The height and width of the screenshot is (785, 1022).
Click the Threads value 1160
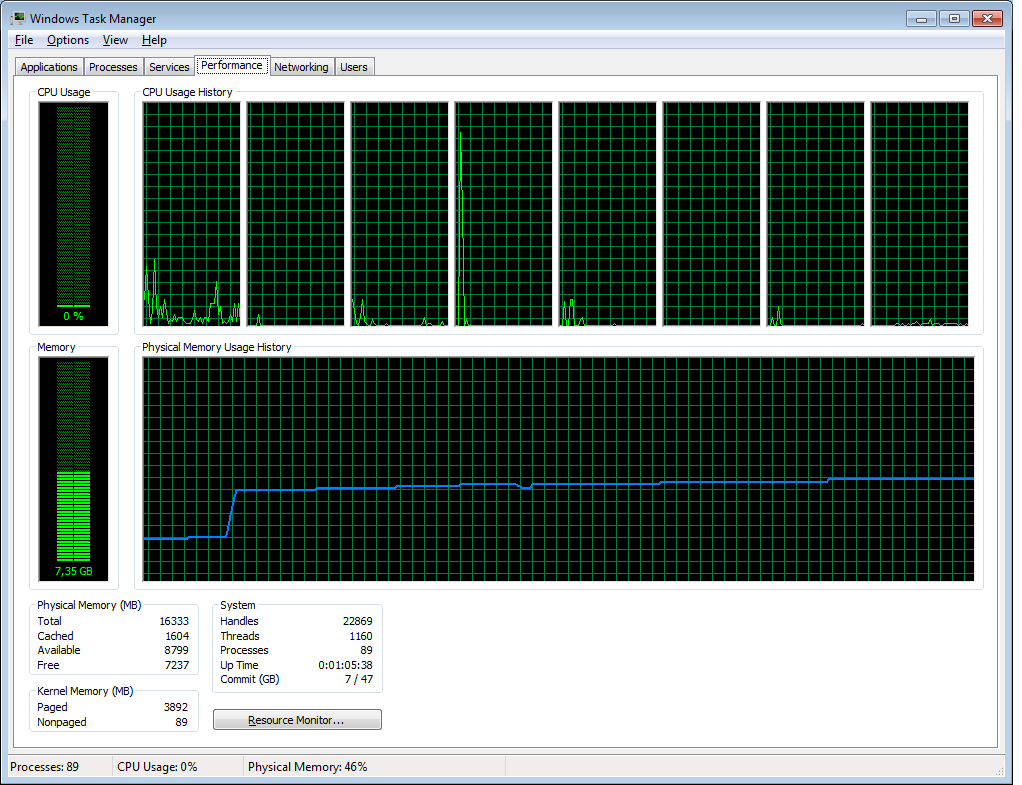pyautogui.click(x=360, y=636)
